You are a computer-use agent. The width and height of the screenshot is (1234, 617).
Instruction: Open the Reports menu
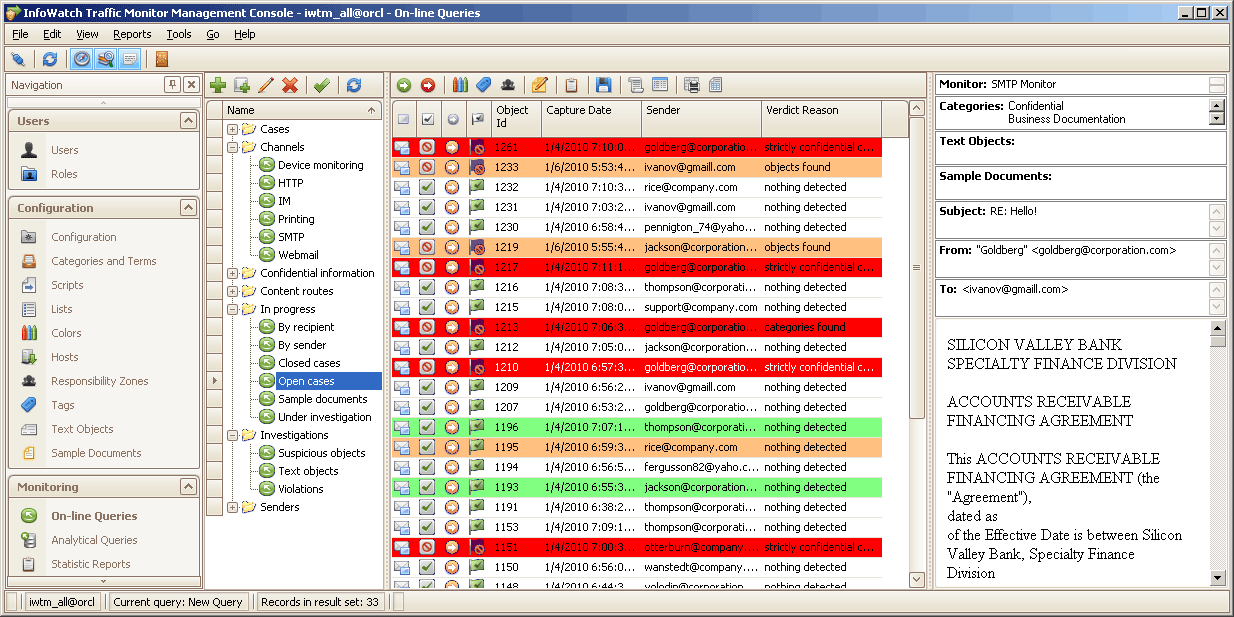132,34
